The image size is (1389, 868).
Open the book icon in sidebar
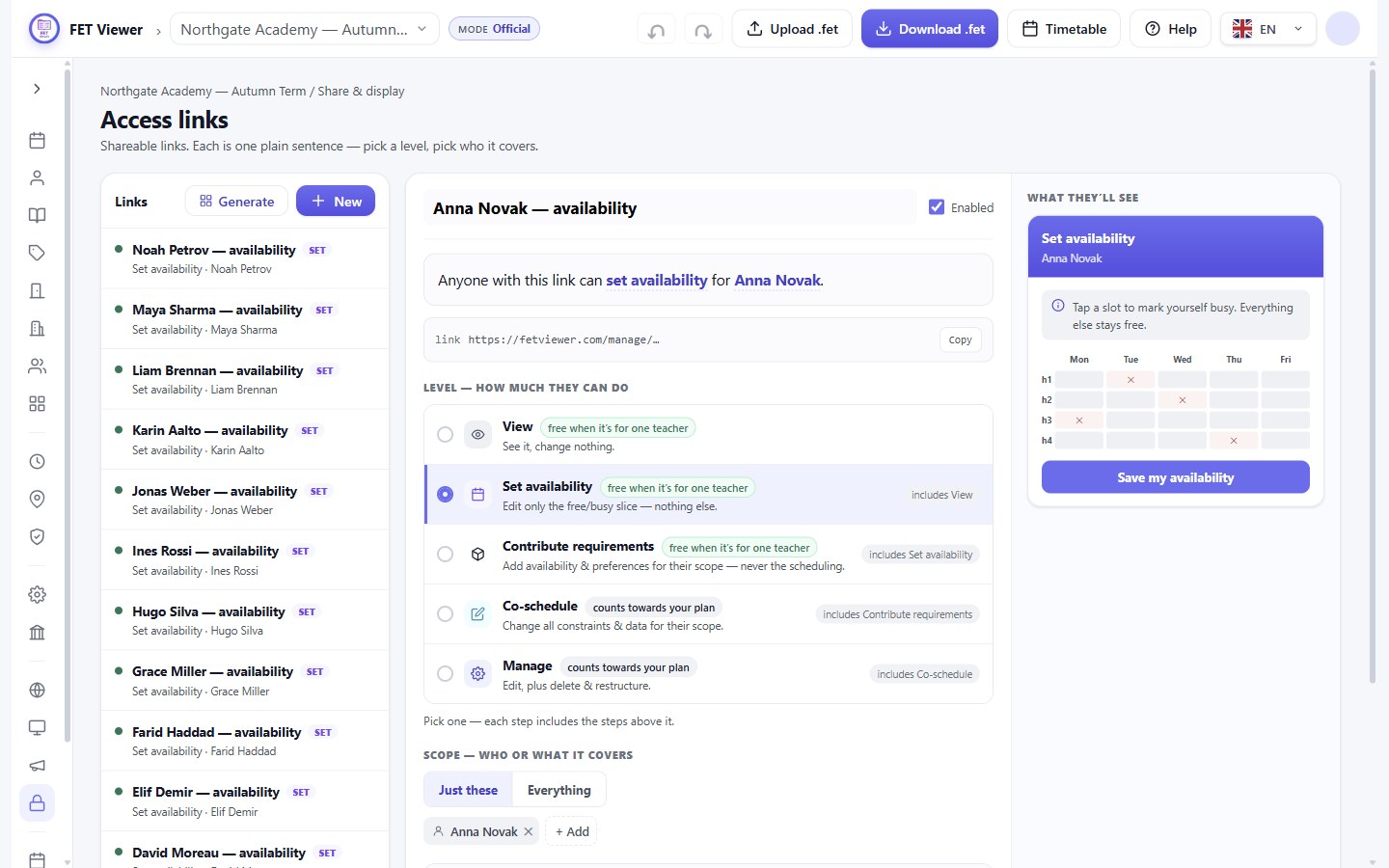(x=38, y=216)
